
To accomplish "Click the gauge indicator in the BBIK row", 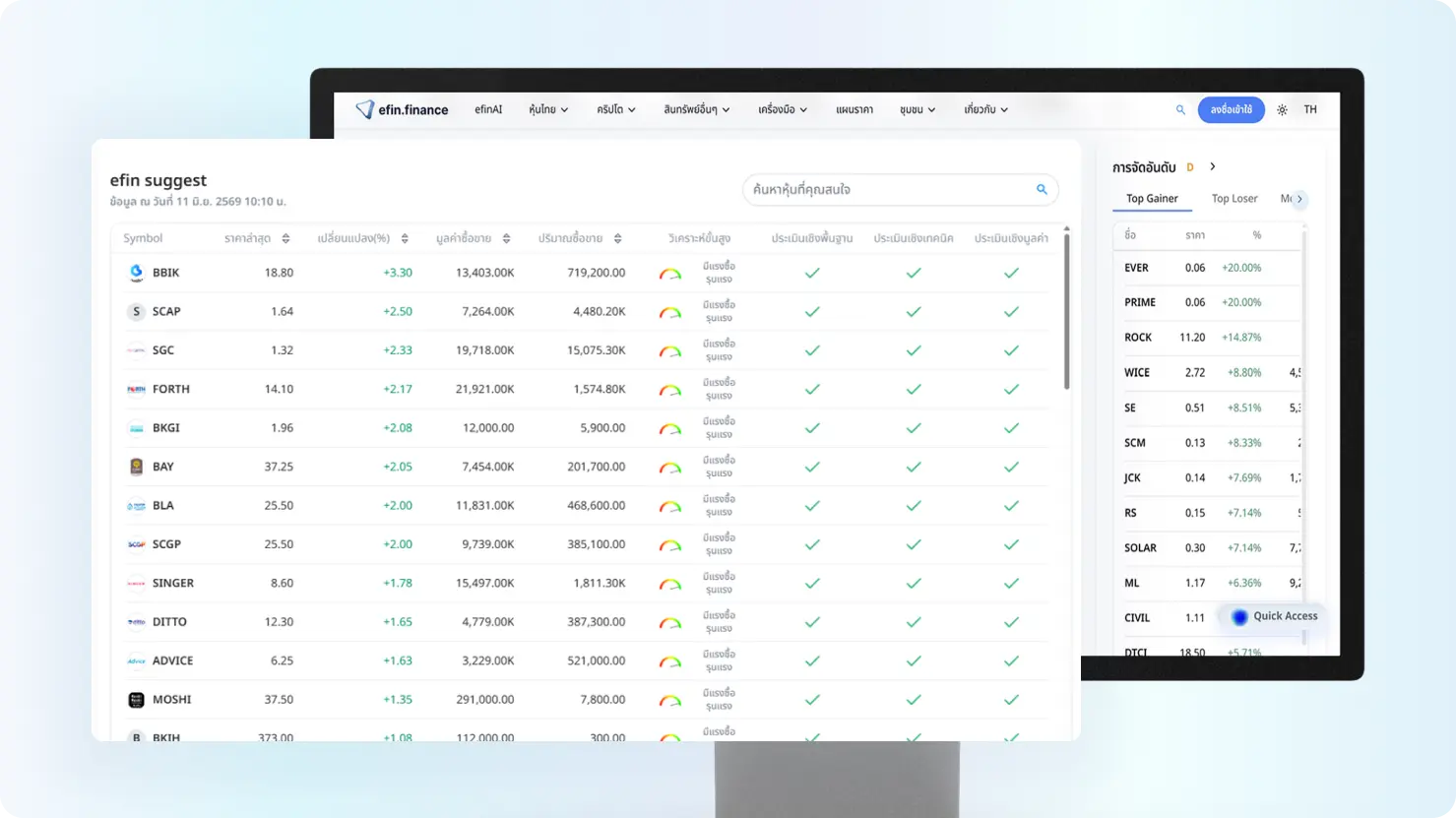I will coord(670,274).
